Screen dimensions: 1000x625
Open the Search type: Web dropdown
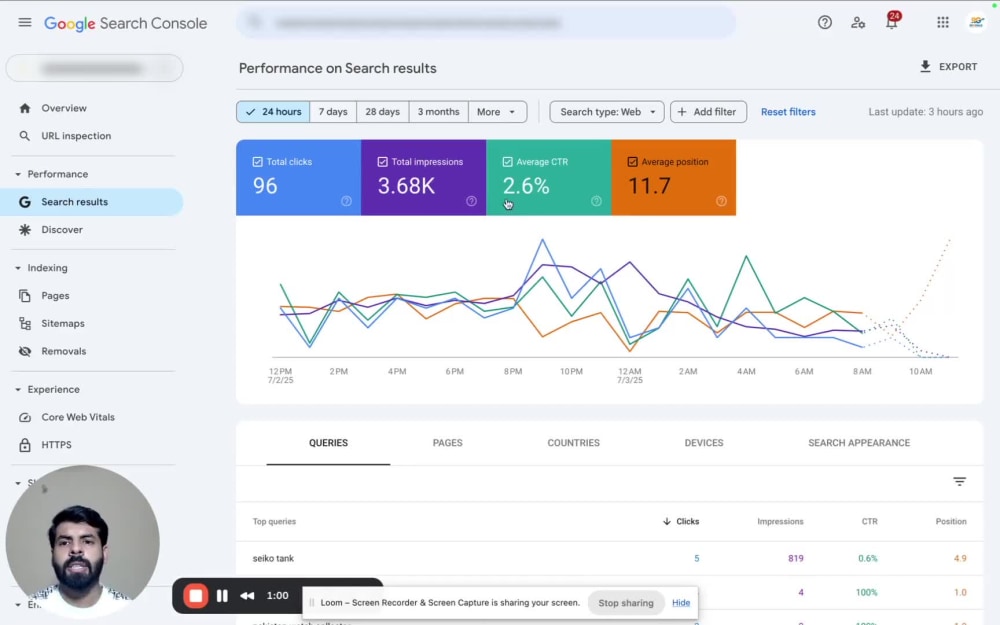(x=607, y=112)
